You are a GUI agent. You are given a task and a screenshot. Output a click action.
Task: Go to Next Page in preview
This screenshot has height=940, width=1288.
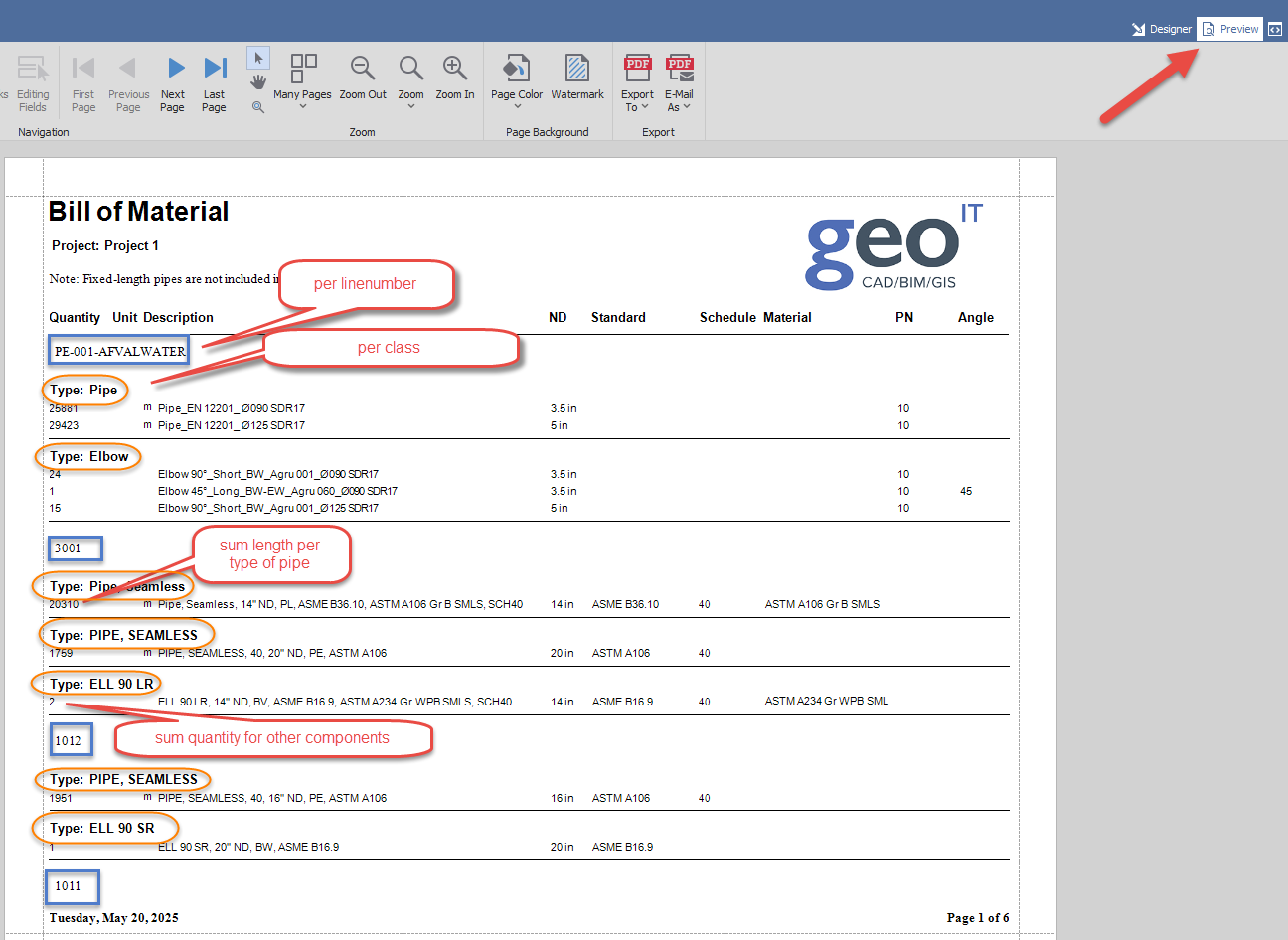tap(173, 82)
